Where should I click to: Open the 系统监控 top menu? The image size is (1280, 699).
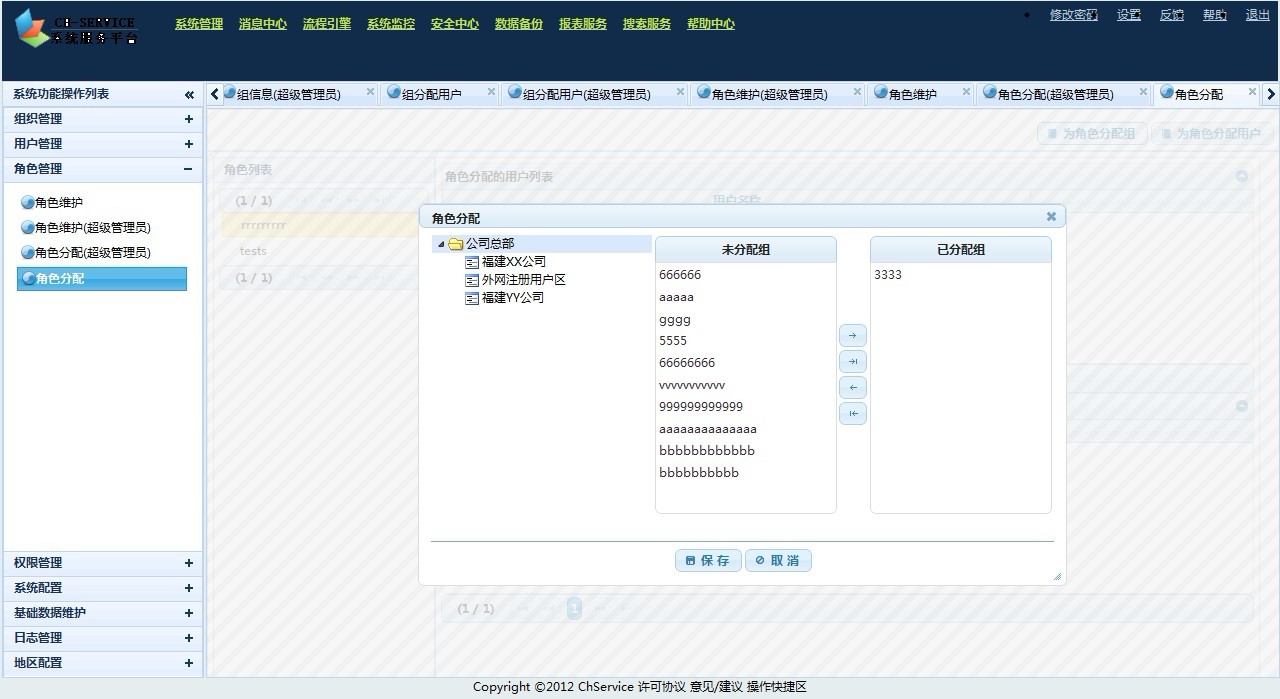[391, 24]
